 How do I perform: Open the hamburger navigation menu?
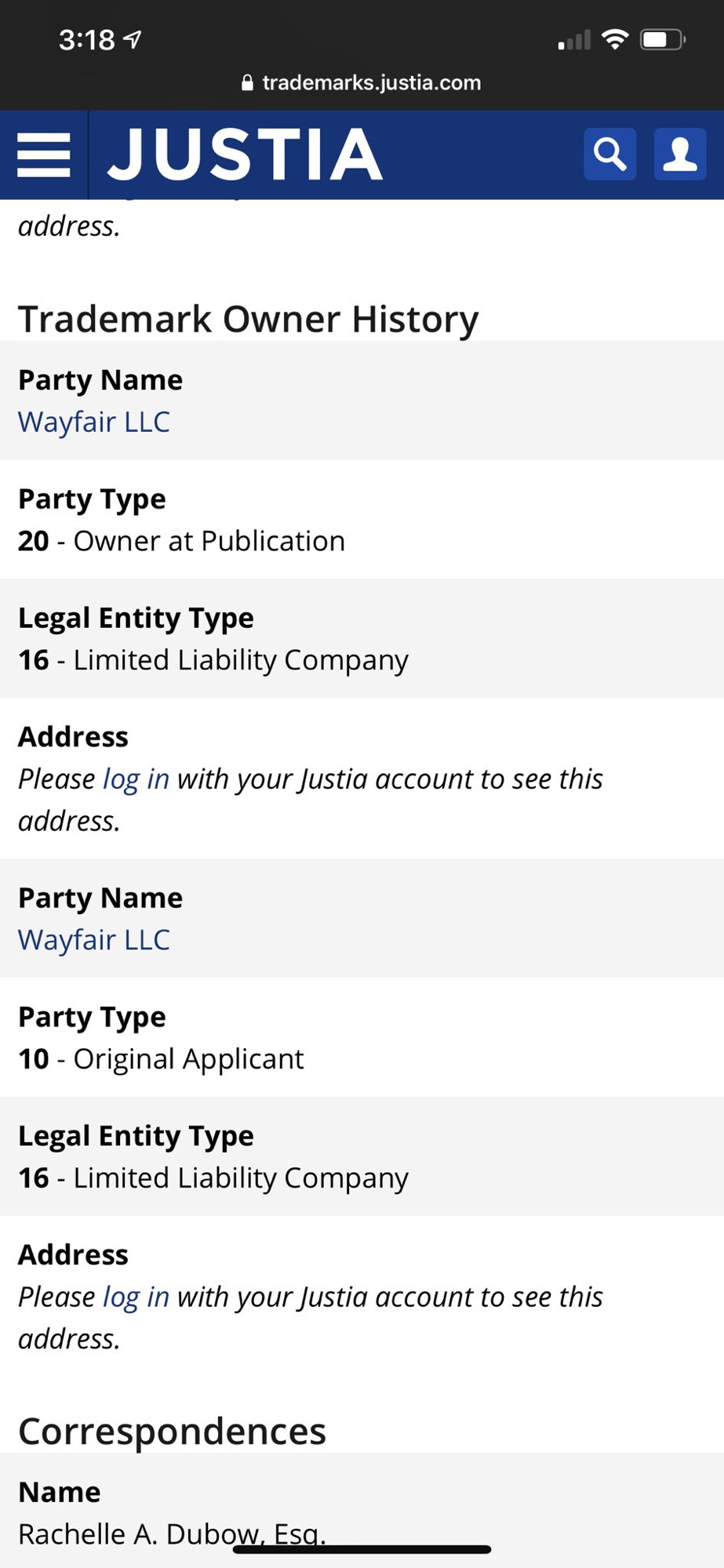click(44, 154)
